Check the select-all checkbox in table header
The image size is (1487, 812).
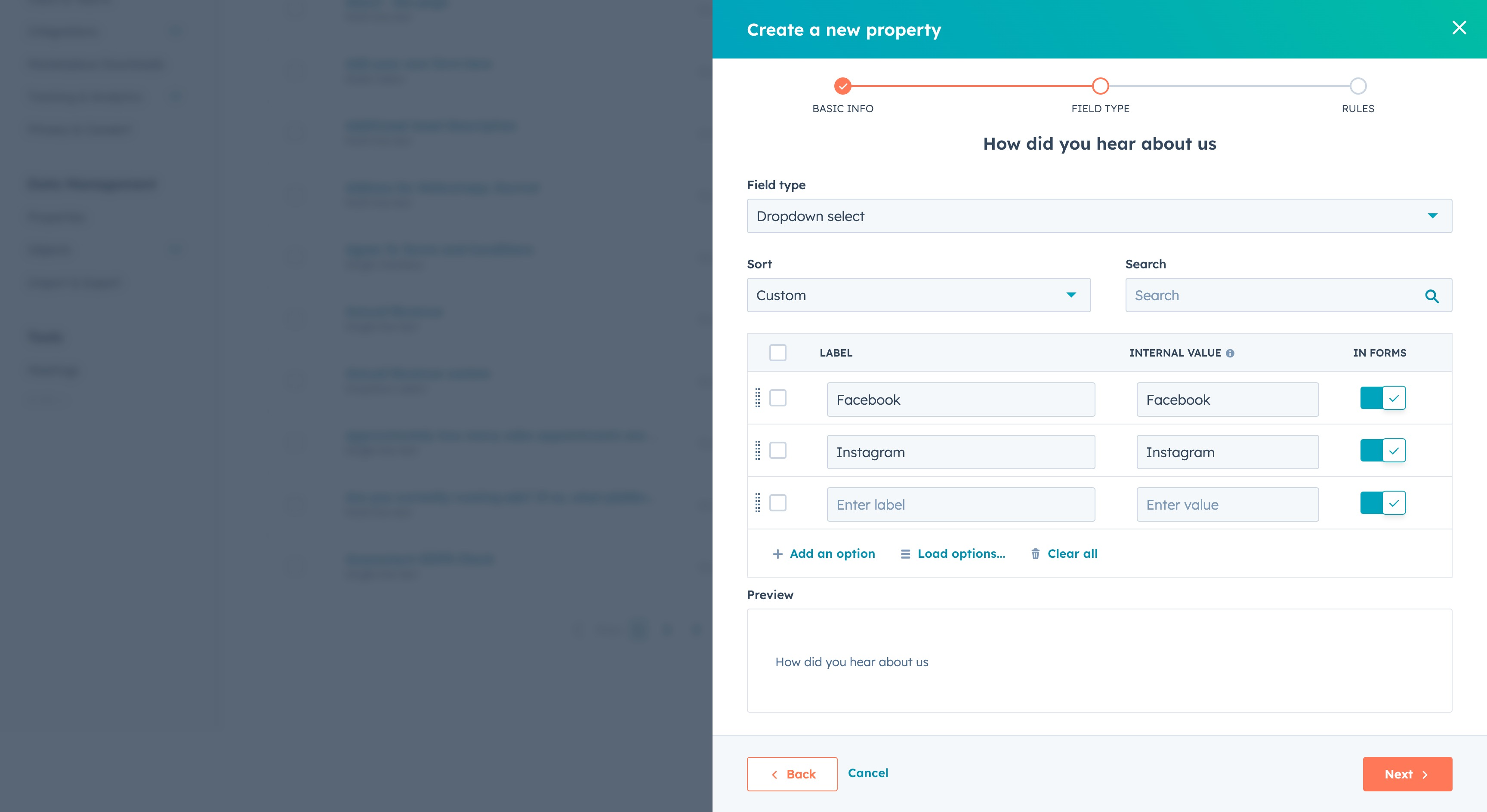778,352
